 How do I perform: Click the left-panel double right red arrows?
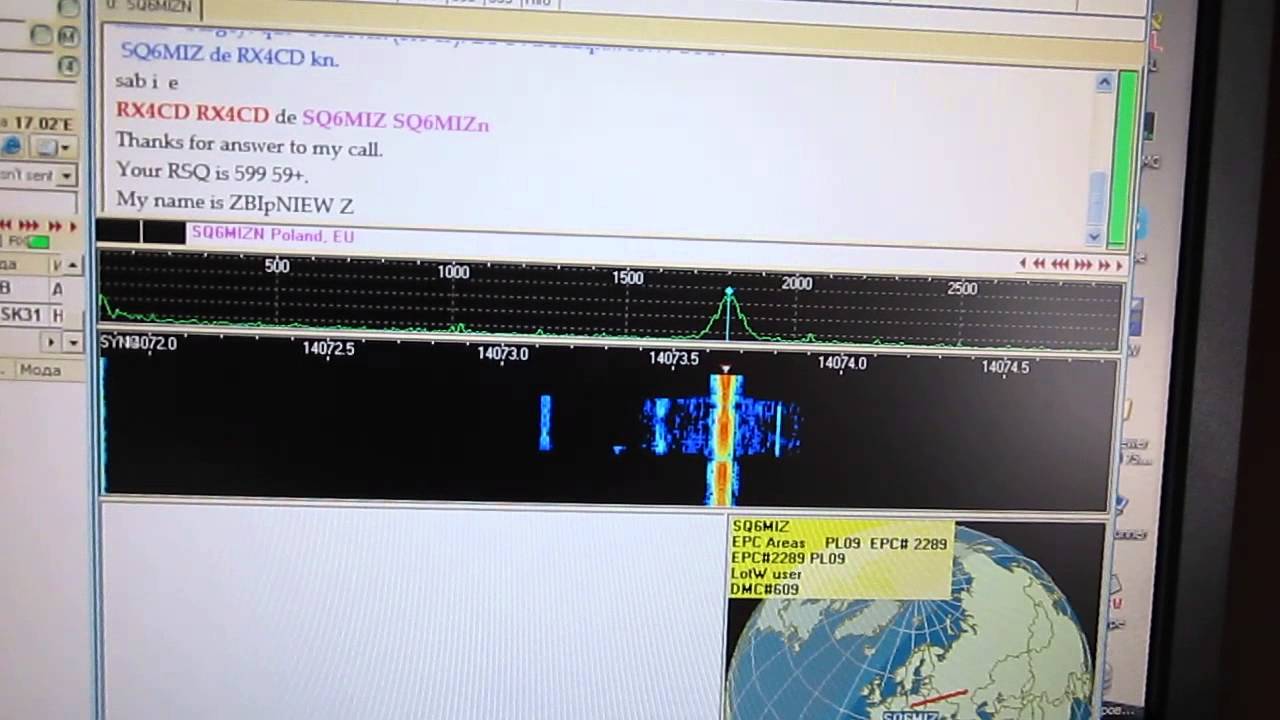56,226
